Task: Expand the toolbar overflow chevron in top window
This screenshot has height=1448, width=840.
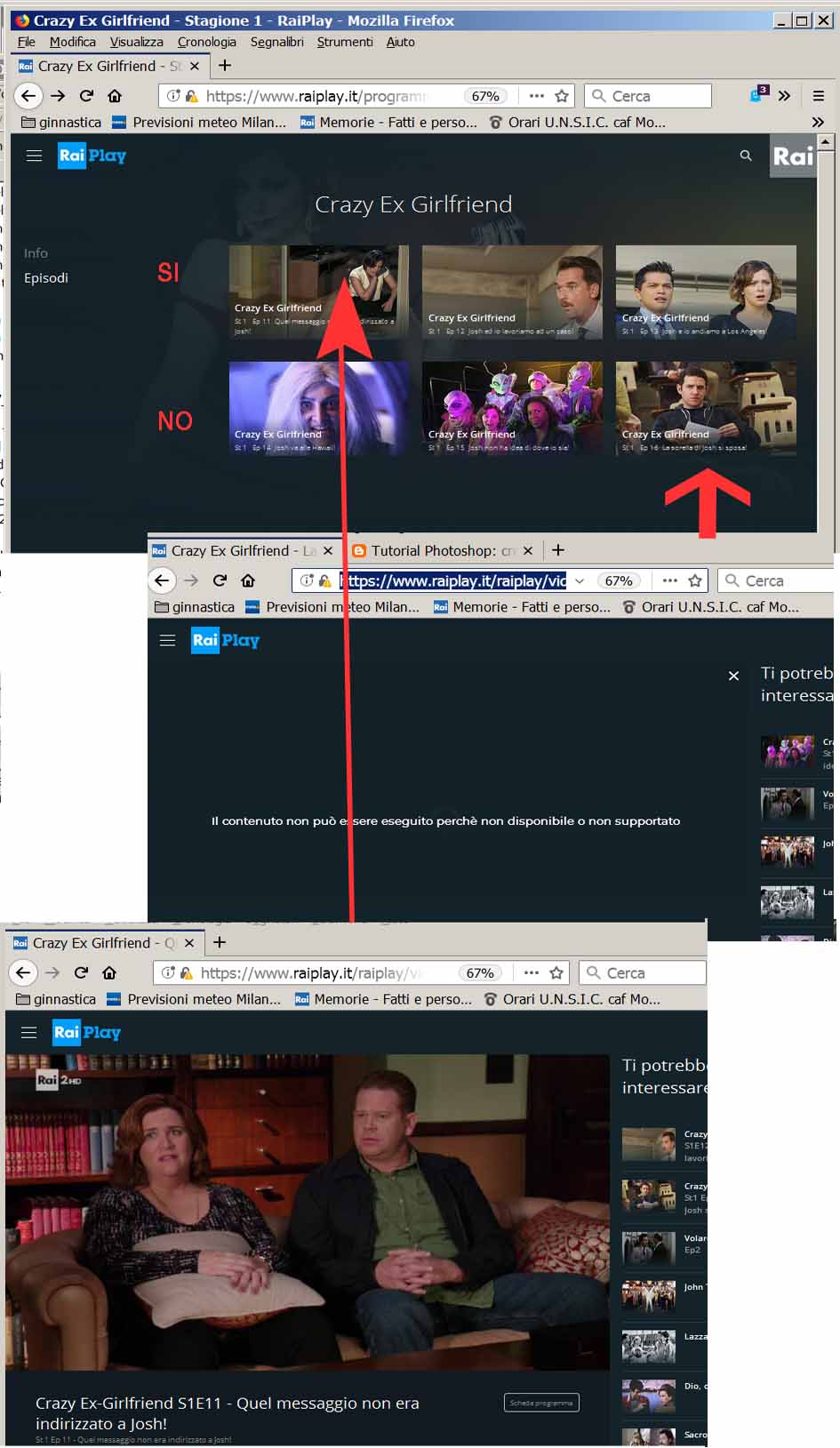Action: click(x=784, y=96)
